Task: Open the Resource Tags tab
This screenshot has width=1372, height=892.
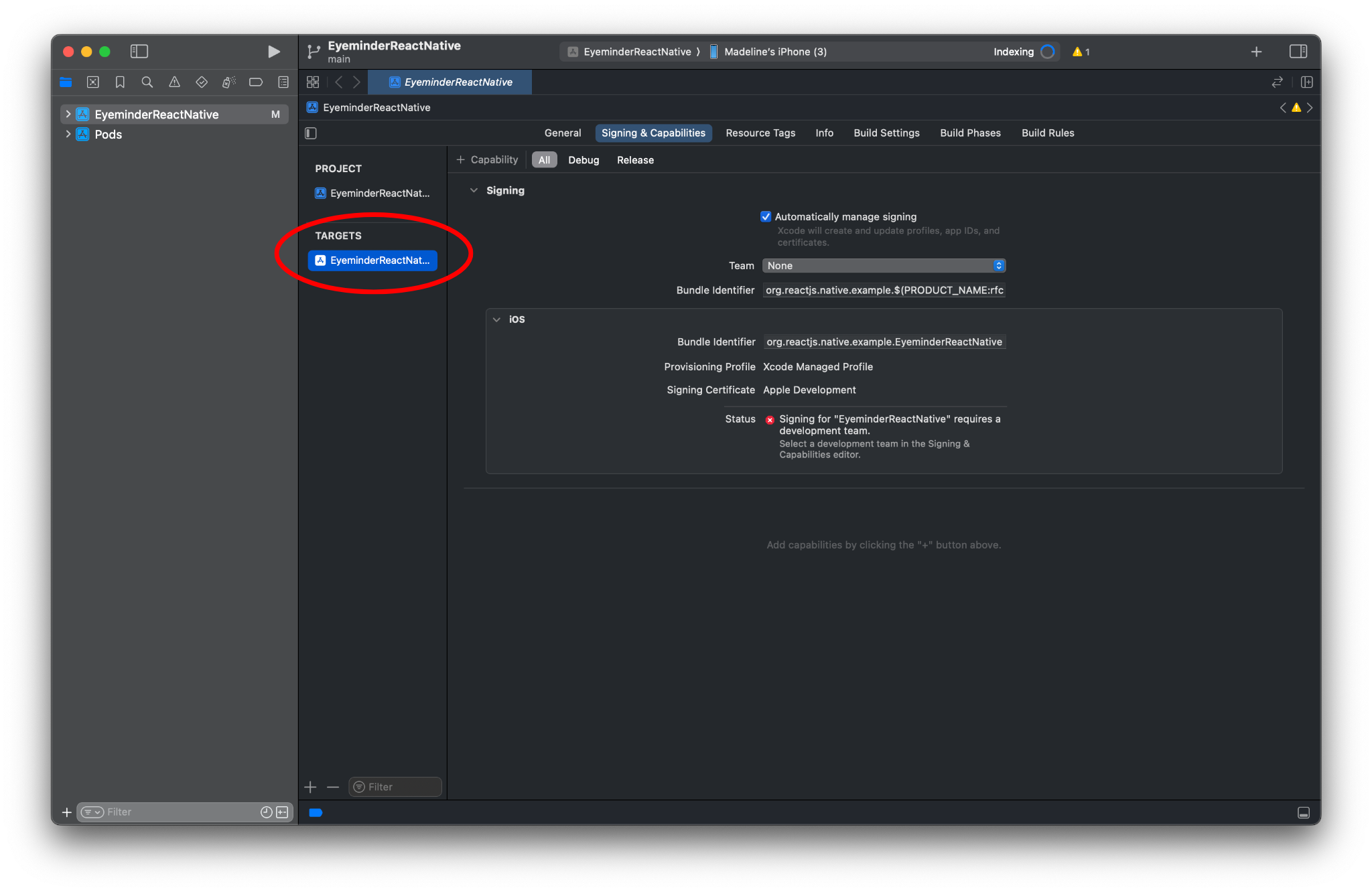Action: [x=760, y=133]
